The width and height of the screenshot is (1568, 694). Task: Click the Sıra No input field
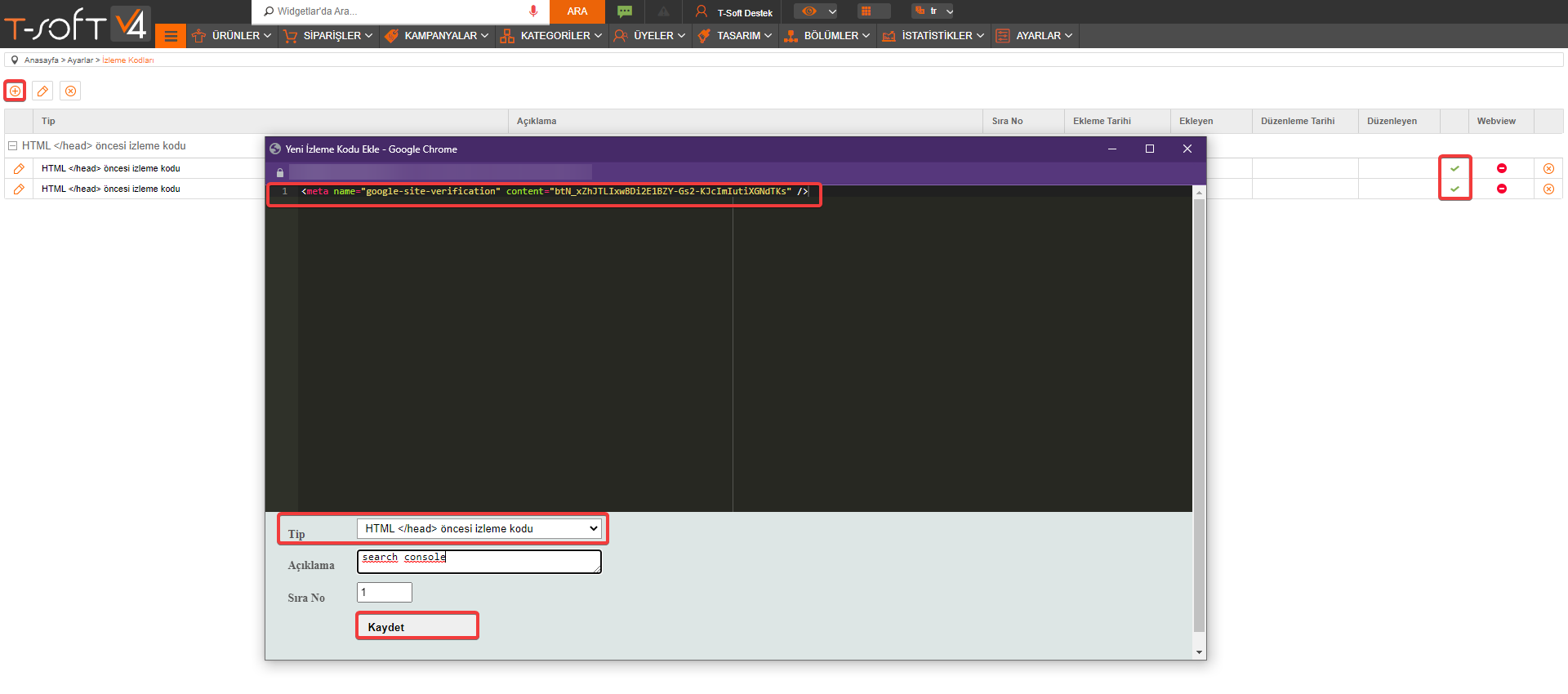pos(385,592)
